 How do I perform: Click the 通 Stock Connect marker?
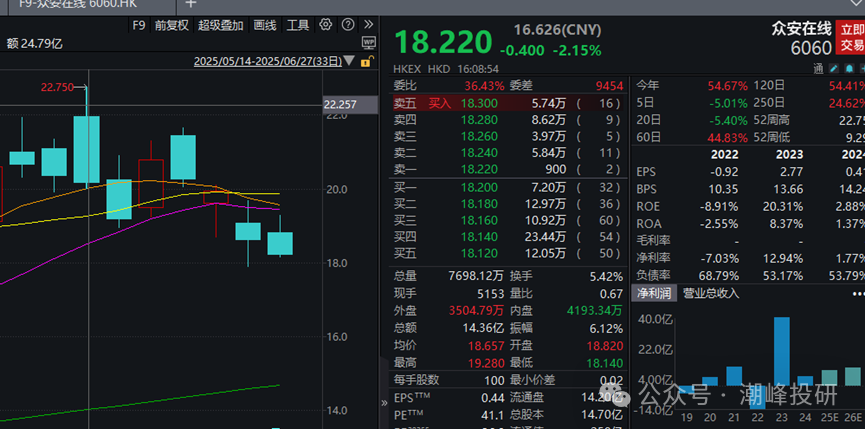pos(818,68)
